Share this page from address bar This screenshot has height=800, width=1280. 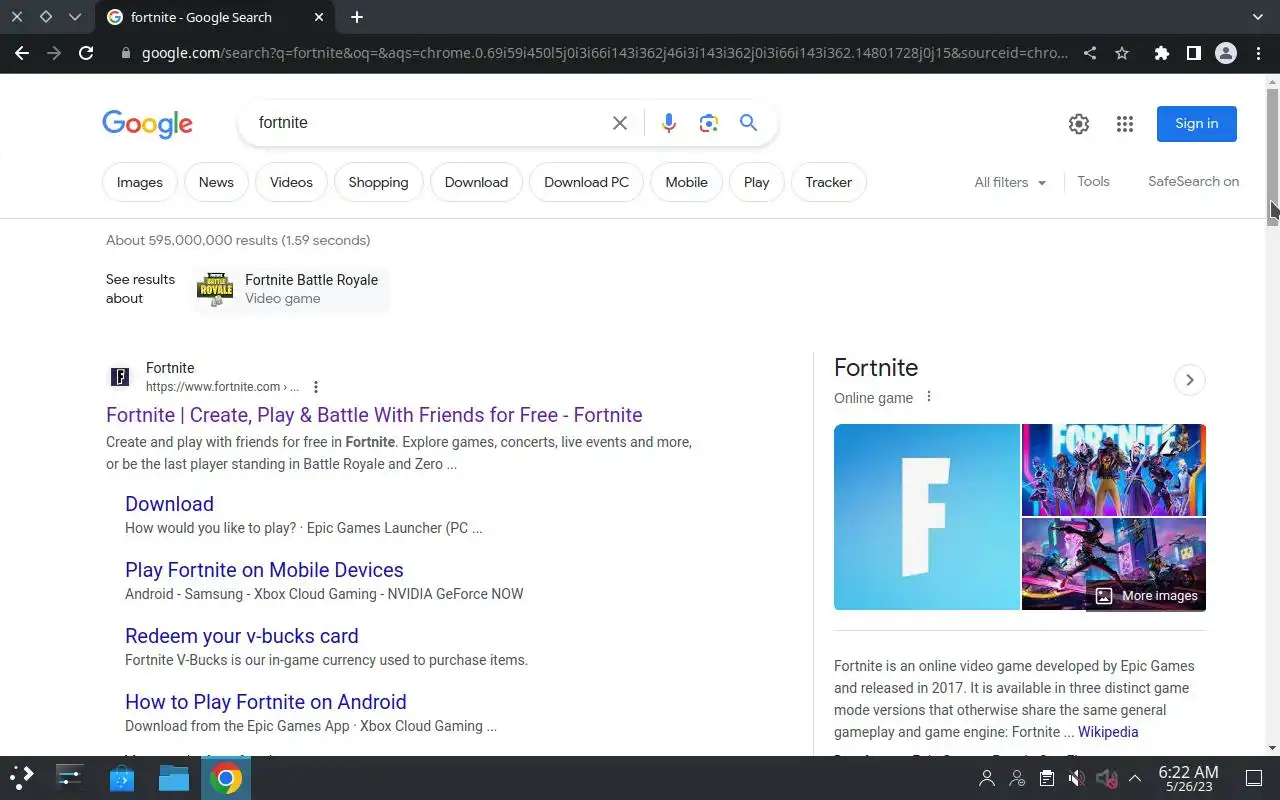(1090, 53)
